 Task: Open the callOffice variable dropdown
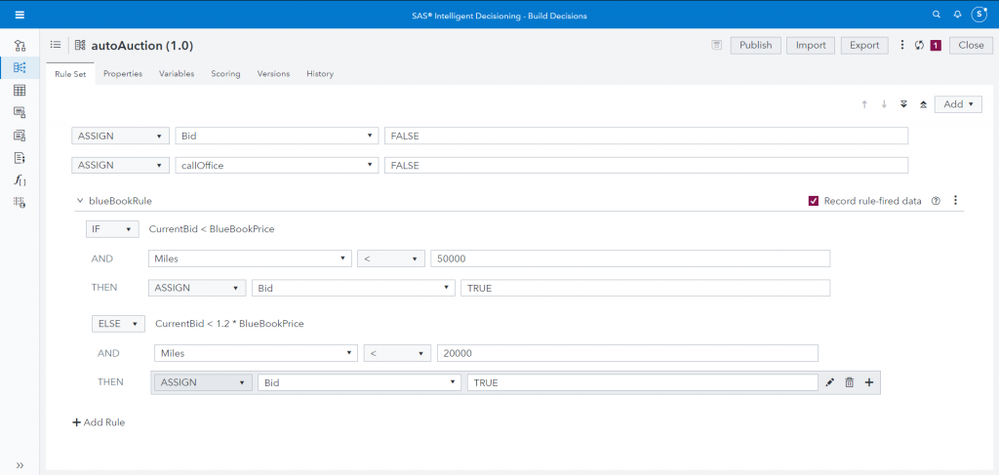277,165
